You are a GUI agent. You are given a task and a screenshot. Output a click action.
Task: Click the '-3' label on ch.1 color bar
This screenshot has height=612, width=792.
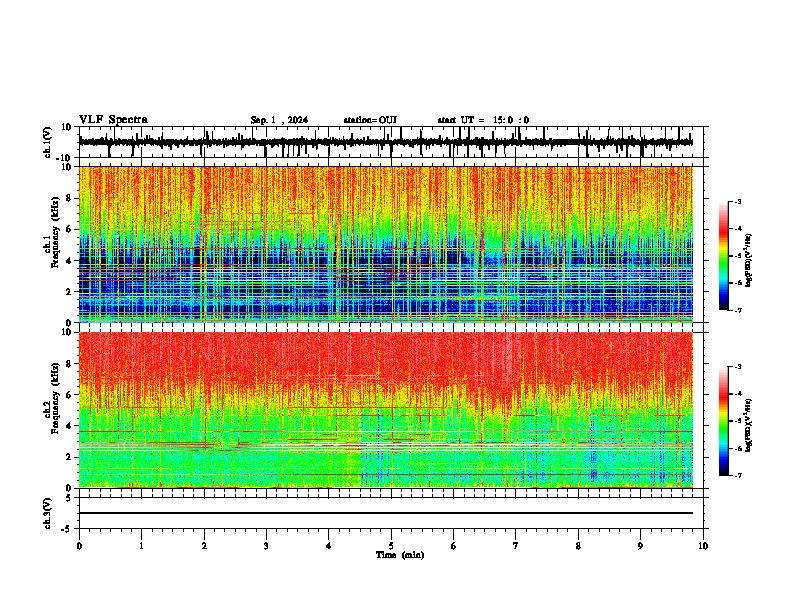(x=738, y=201)
